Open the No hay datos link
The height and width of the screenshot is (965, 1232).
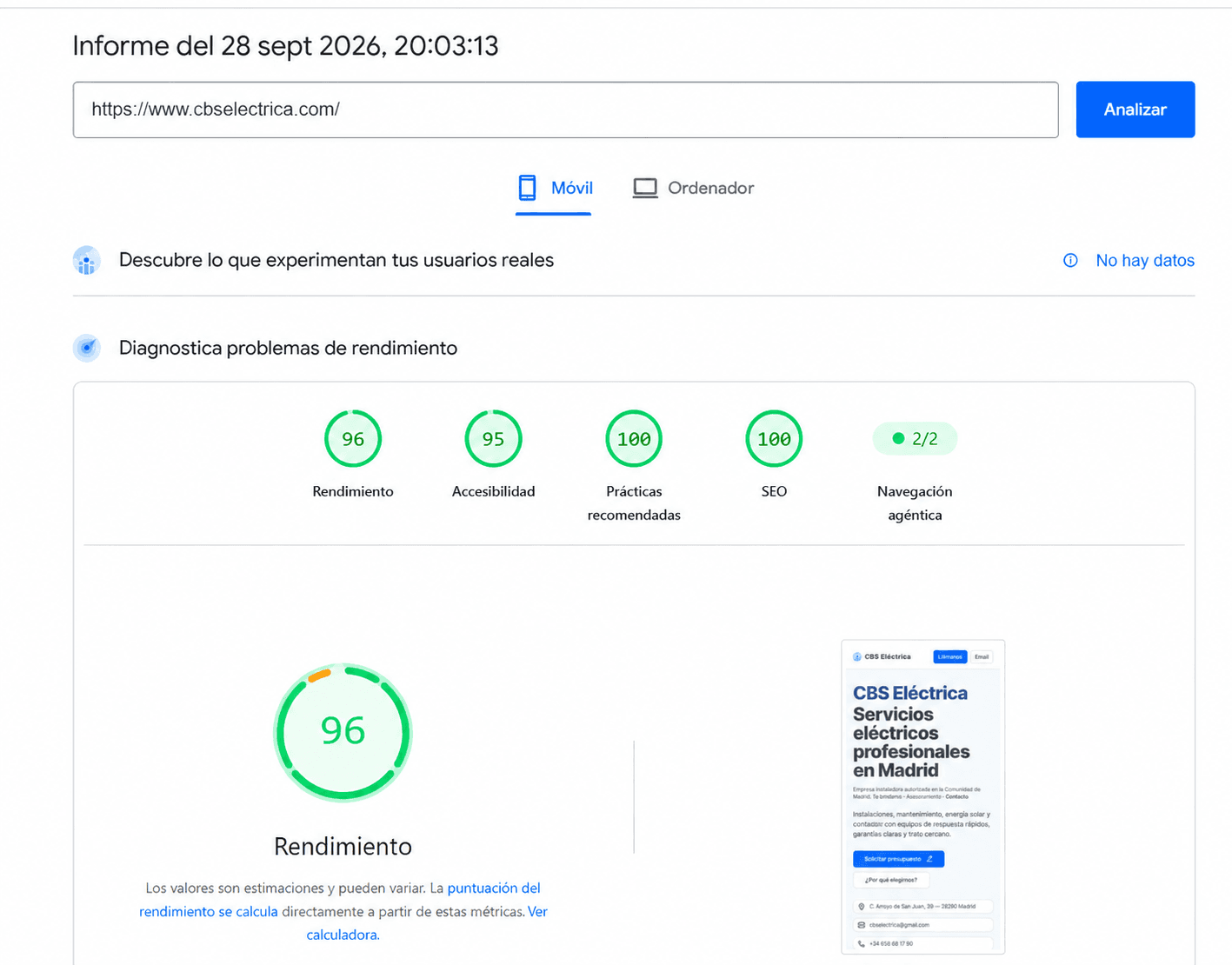coord(1145,261)
